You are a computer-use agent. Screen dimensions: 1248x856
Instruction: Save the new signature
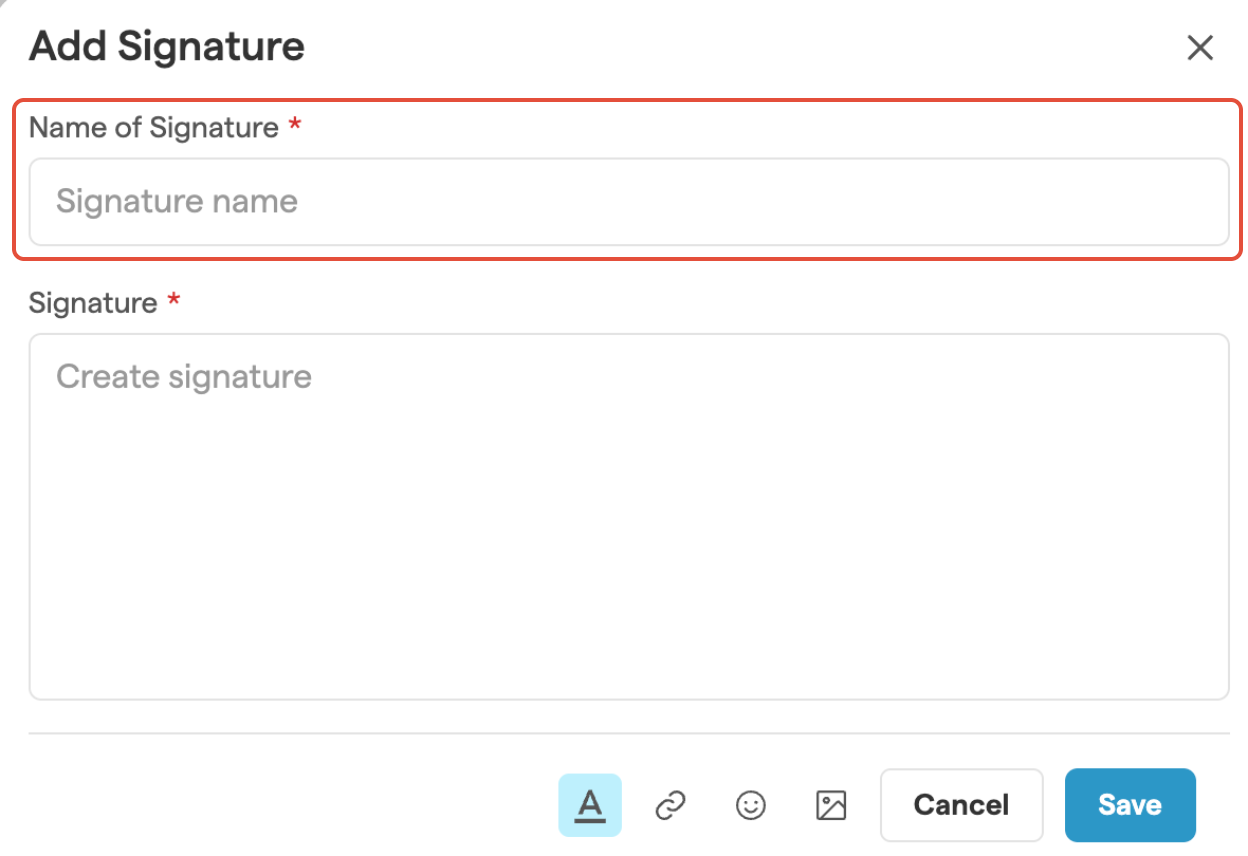1129,805
